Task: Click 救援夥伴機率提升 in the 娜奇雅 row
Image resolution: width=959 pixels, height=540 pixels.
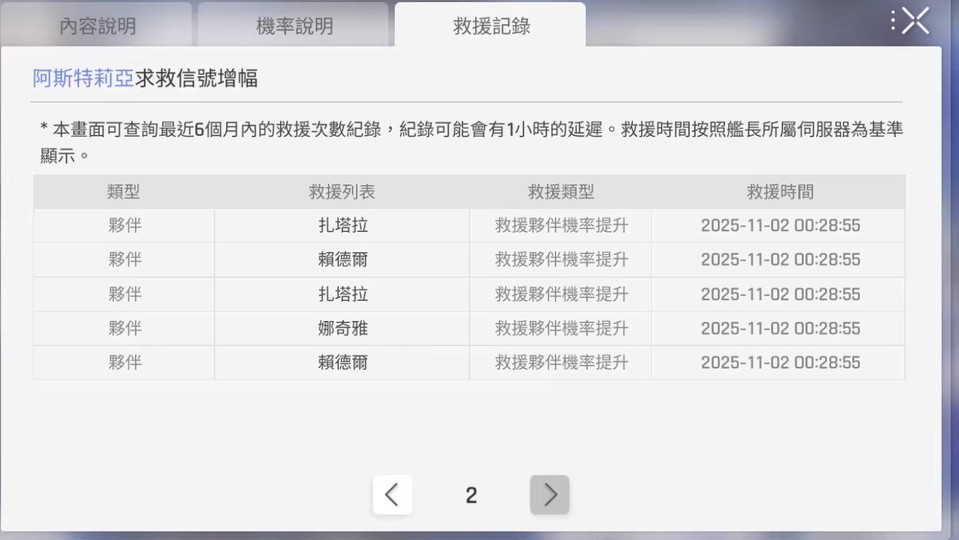Action: point(560,328)
